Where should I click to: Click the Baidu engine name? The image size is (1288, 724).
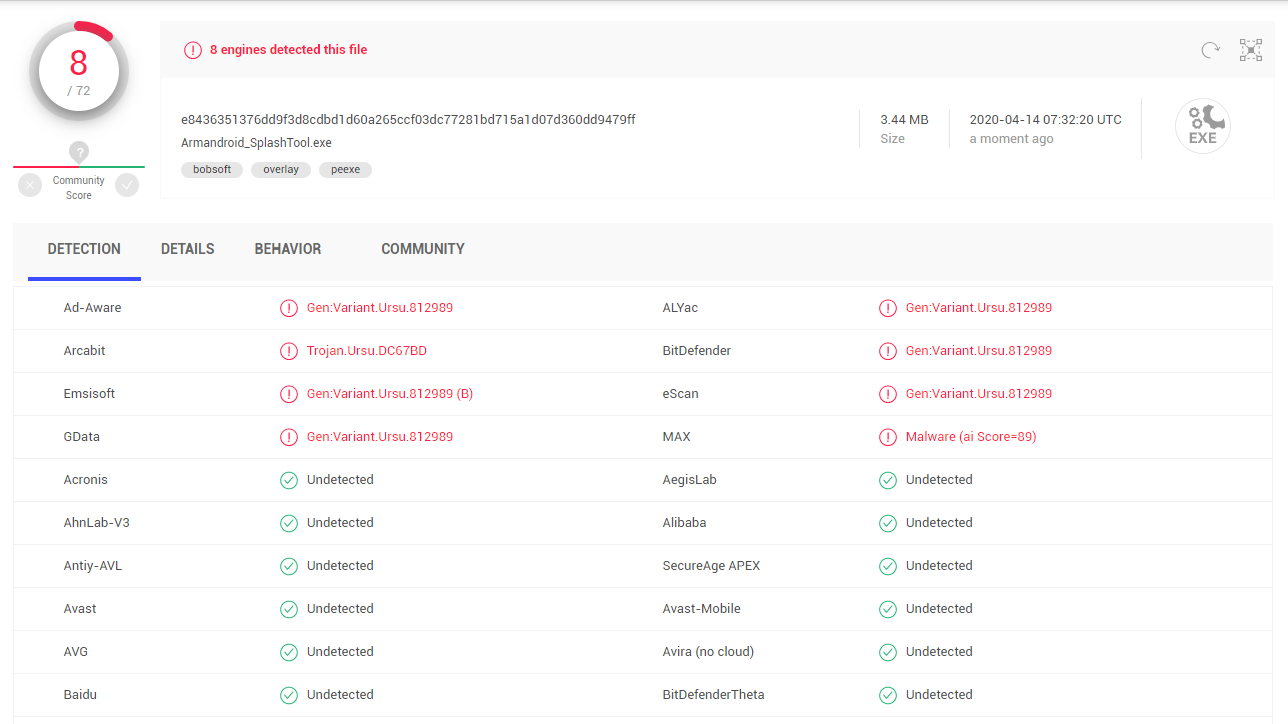pos(80,695)
